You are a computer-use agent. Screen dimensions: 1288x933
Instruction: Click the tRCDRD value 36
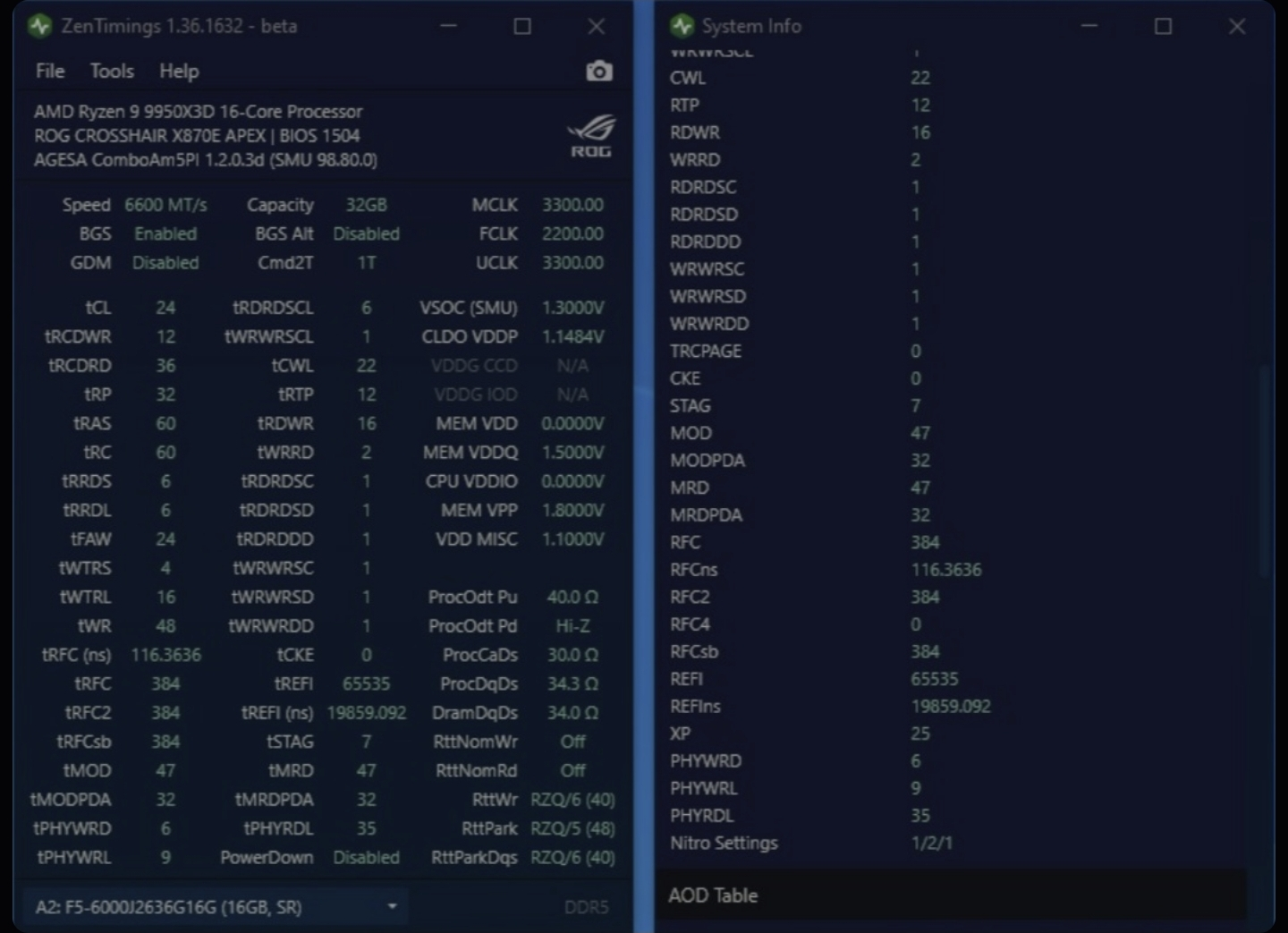[165, 366]
